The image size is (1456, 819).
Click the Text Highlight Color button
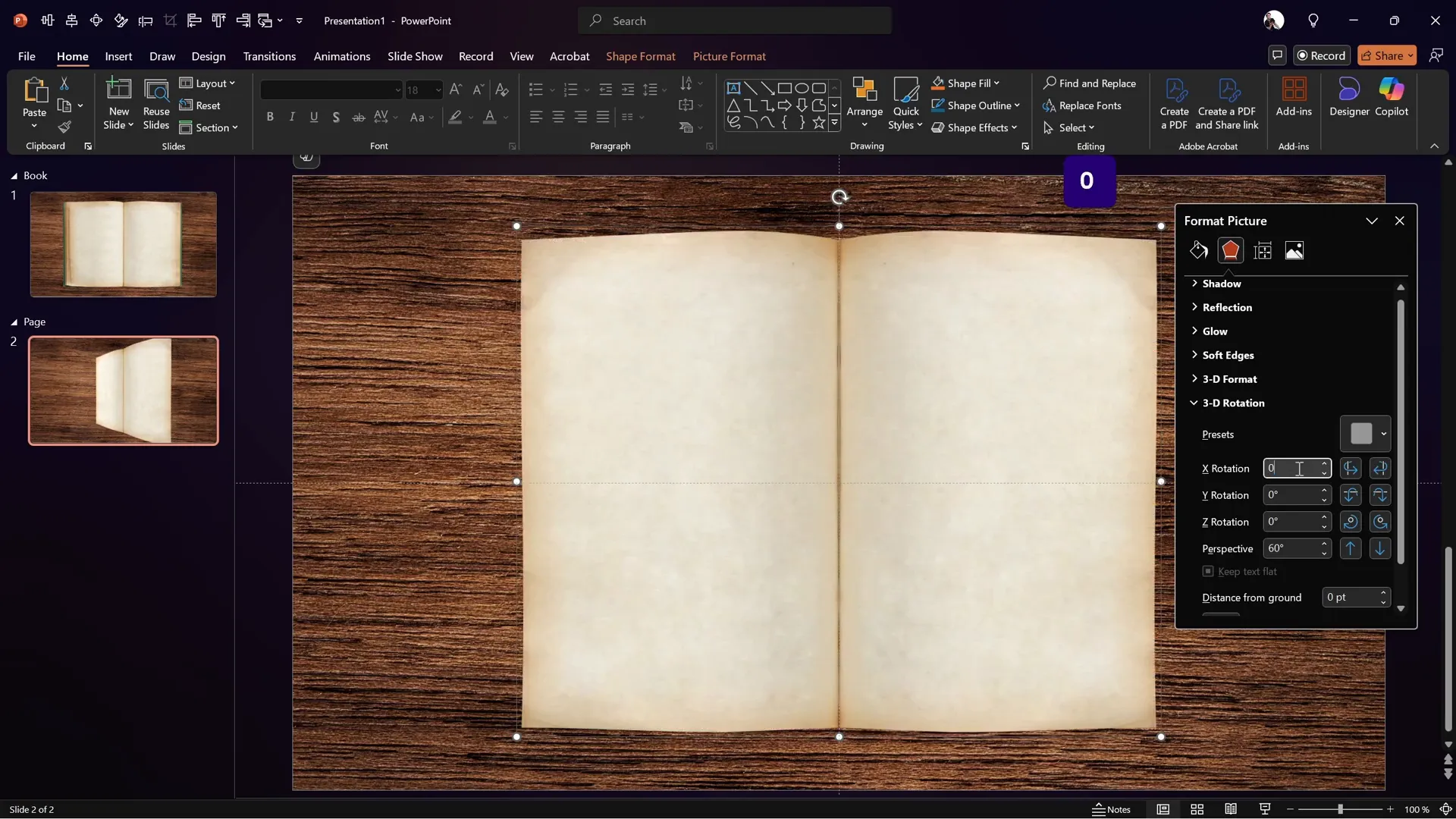(455, 117)
